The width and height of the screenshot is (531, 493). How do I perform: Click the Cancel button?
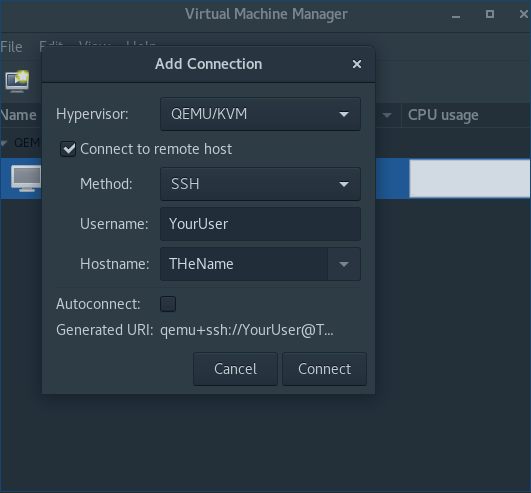tap(235, 369)
